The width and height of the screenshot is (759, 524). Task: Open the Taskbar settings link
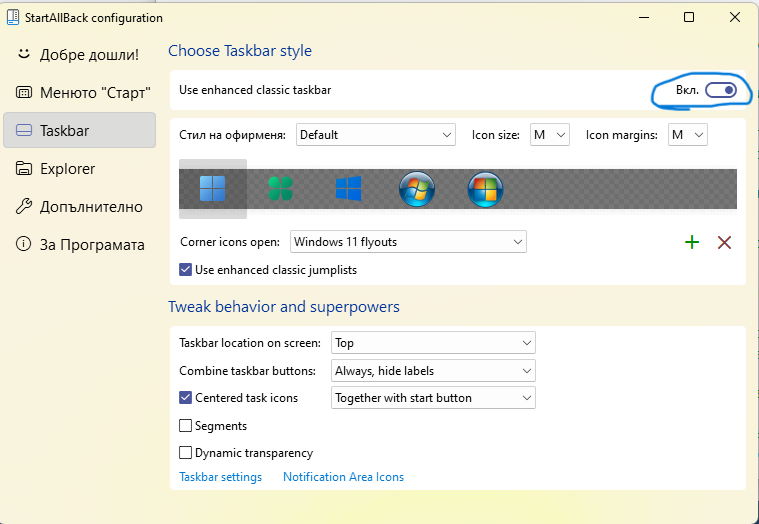coord(220,477)
